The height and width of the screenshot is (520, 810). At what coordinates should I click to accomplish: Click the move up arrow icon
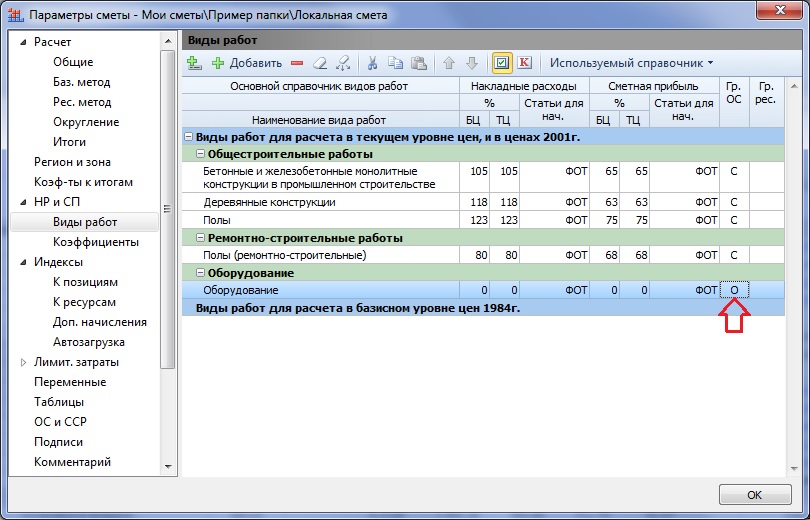[449, 63]
